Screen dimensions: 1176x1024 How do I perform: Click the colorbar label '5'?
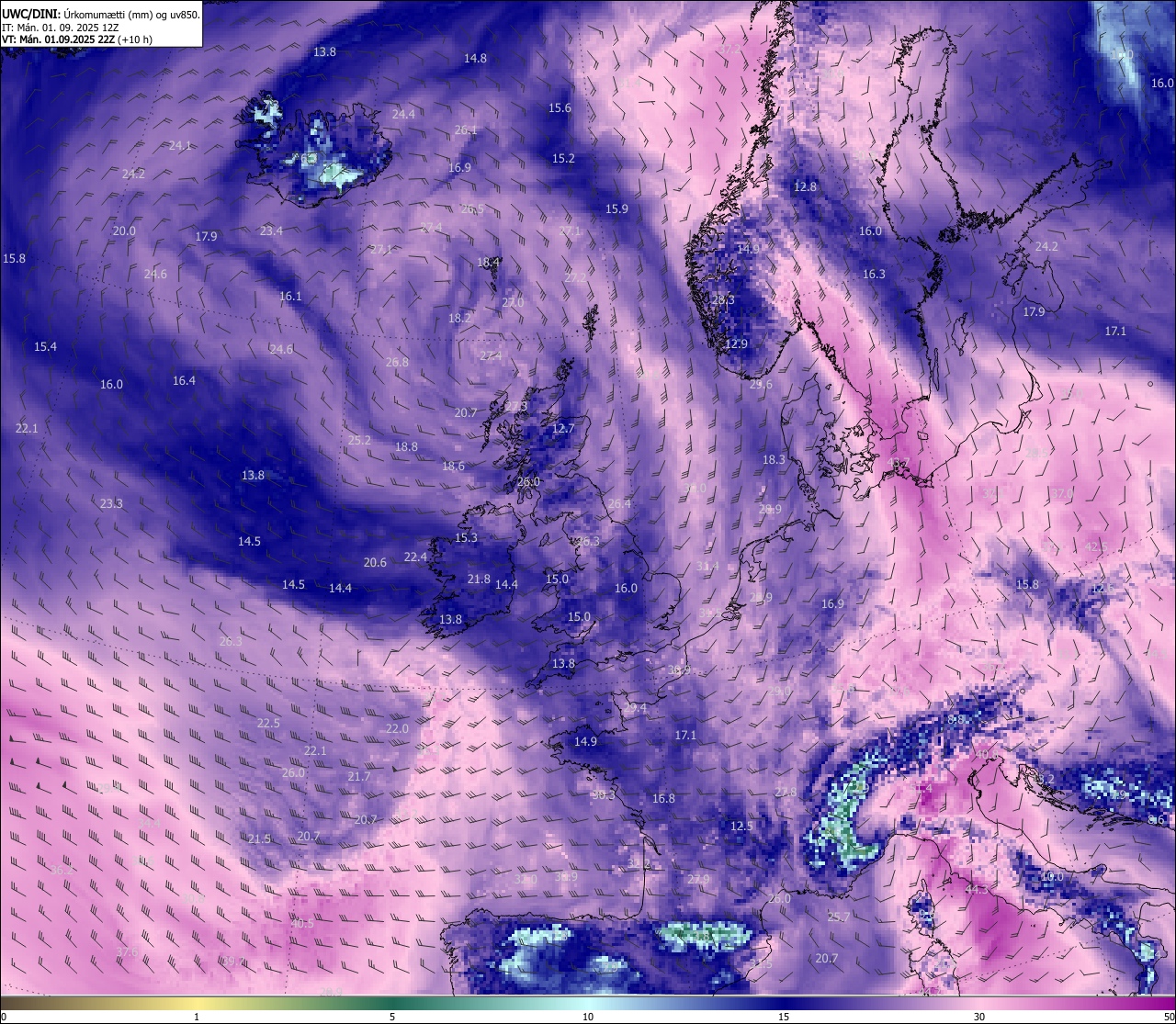click(x=392, y=1017)
